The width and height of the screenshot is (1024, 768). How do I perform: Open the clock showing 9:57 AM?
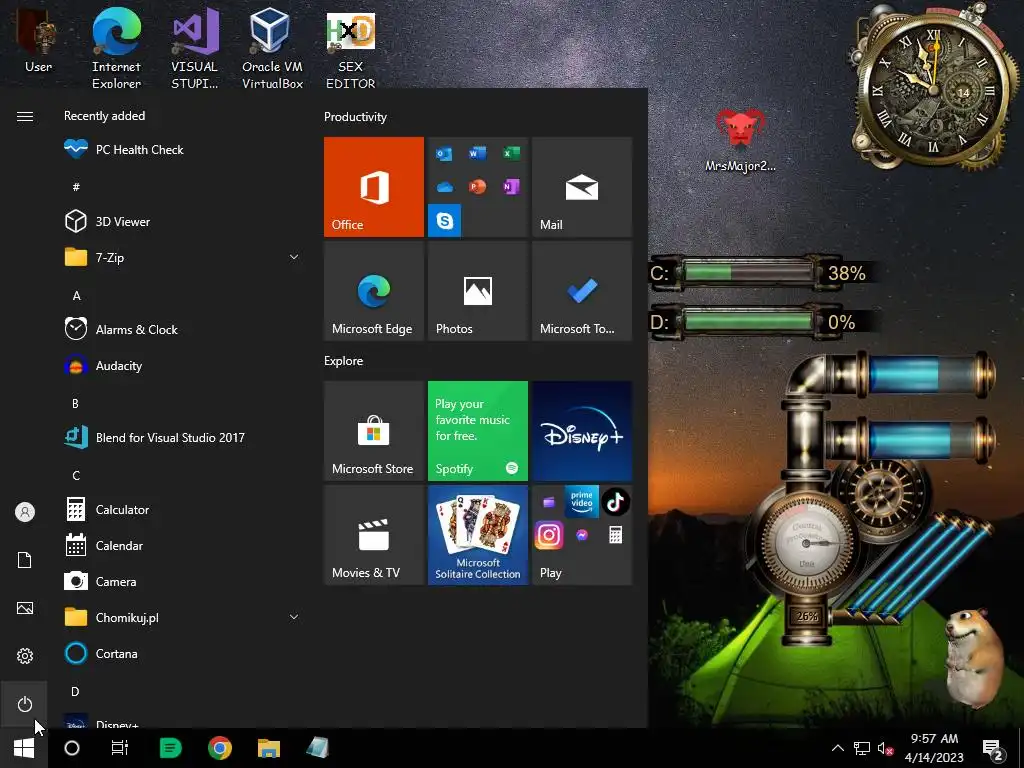tap(935, 748)
